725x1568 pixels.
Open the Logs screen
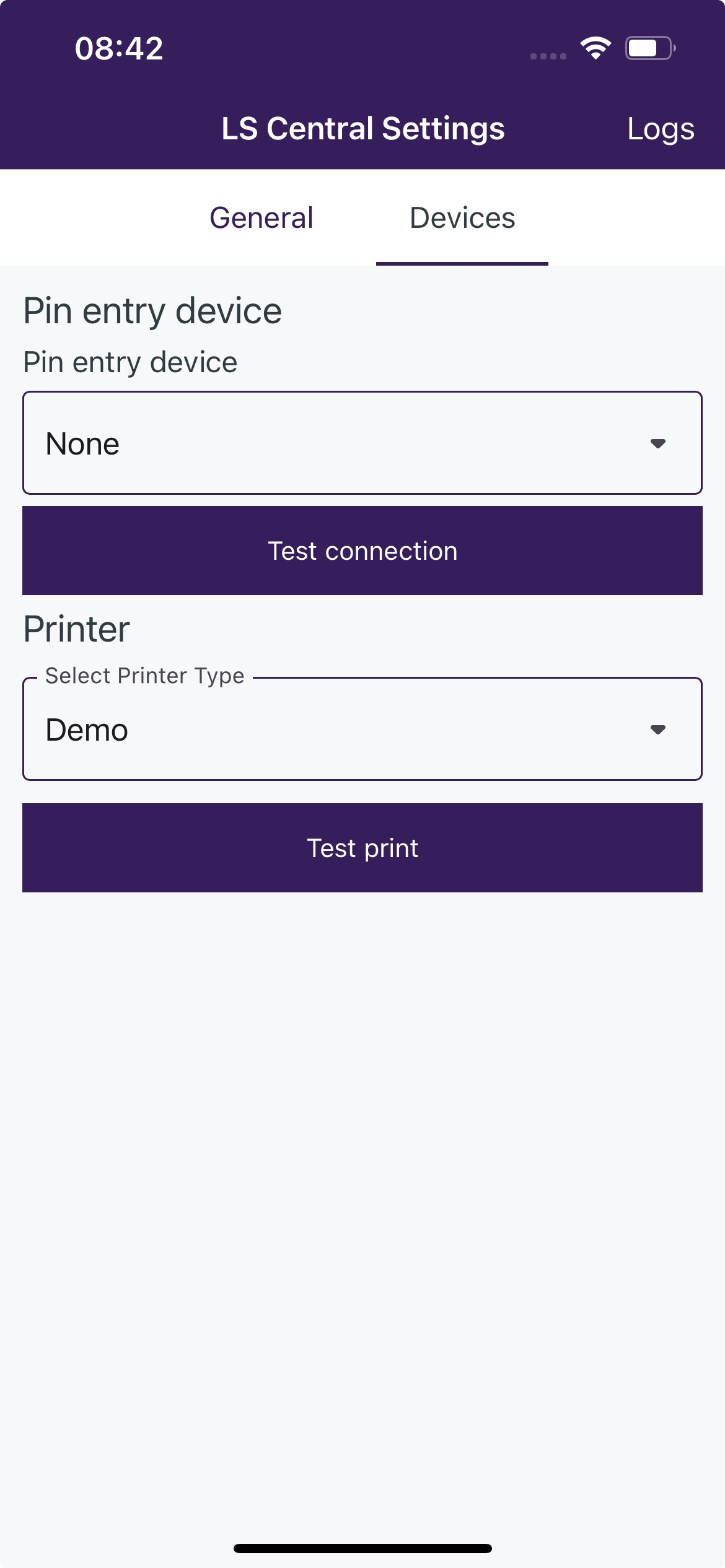[x=660, y=129]
